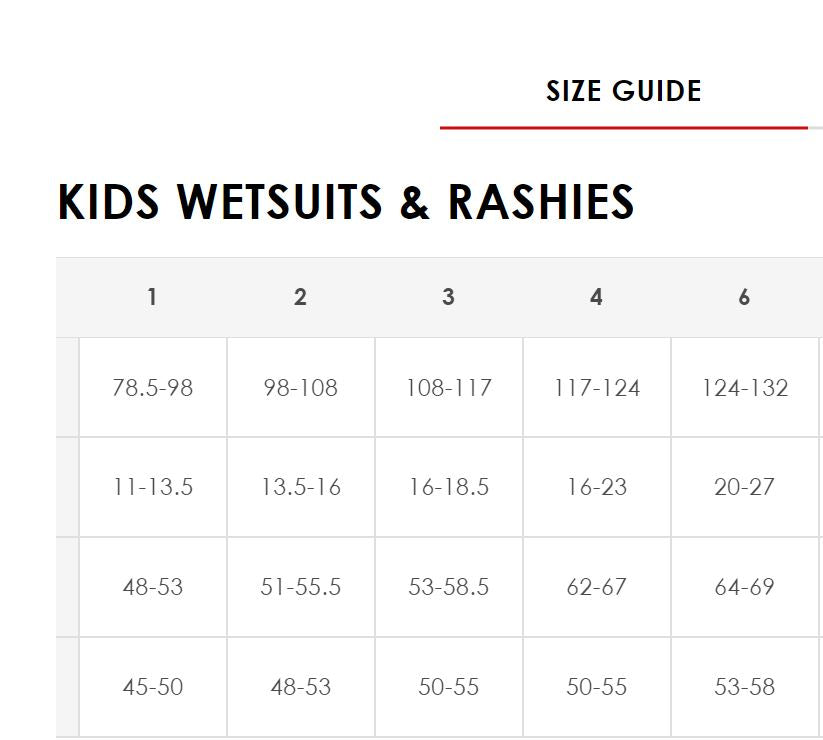Select size column header 3
The width and height of the screenshot is (823, 740).
pos(448,297)
